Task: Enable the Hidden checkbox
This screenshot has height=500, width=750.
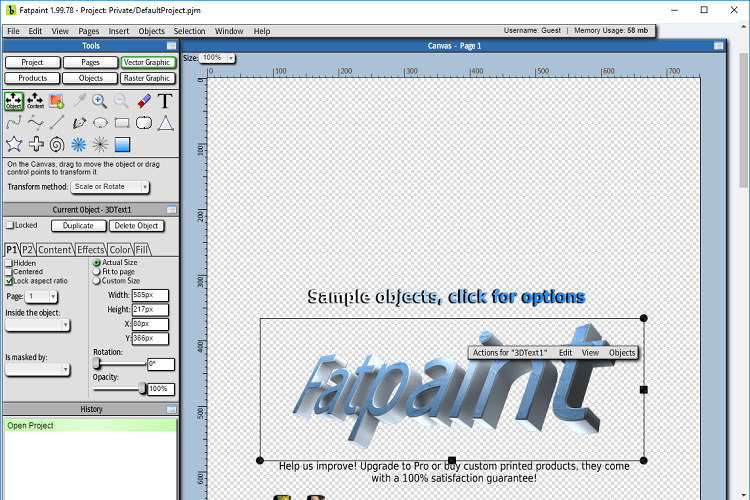Action: click(9, 263)
